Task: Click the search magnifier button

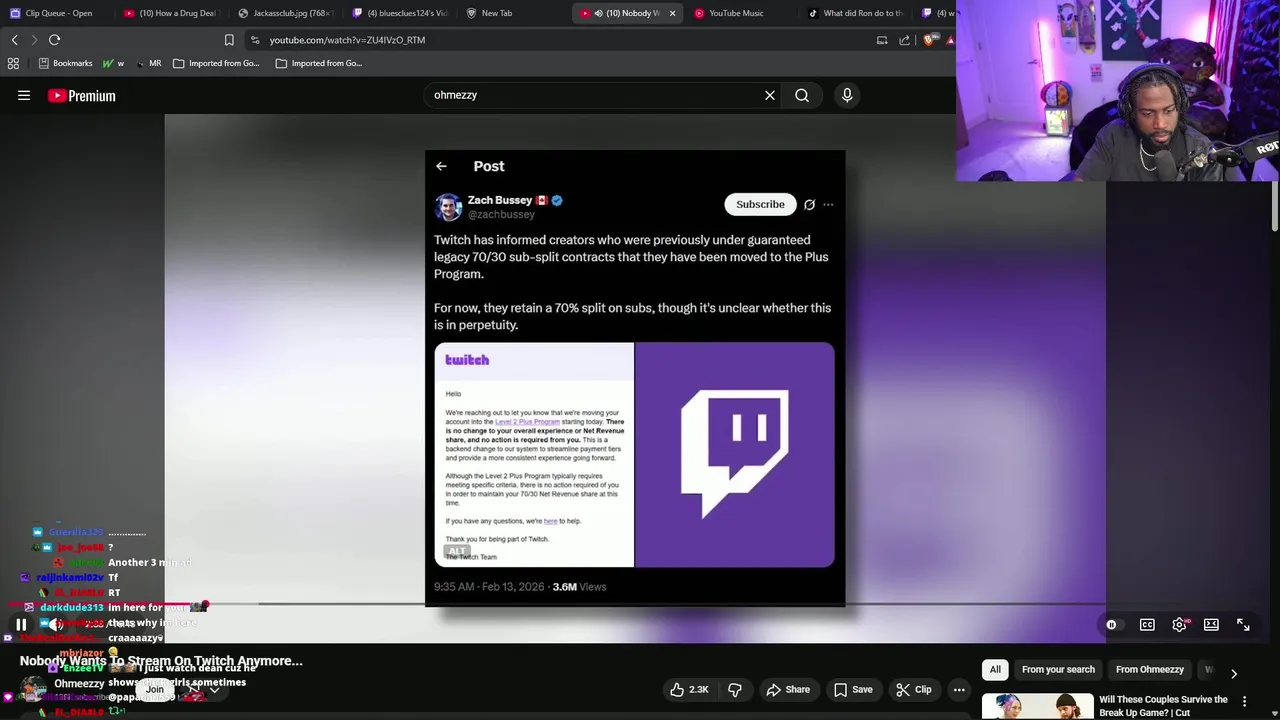Action: pyautogui.click(x=802, y=95)
